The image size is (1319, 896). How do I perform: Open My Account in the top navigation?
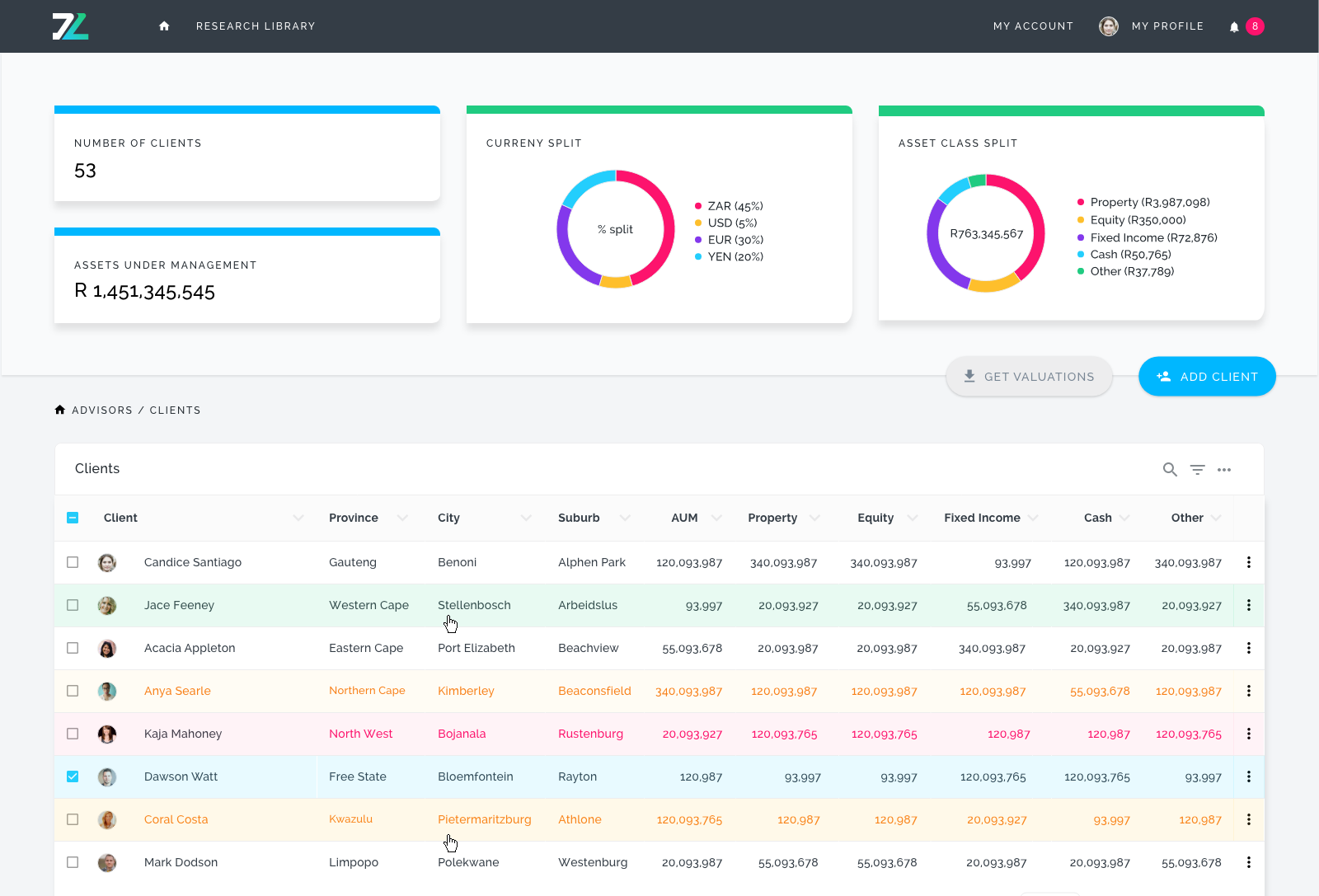[x=1033, y=26]
